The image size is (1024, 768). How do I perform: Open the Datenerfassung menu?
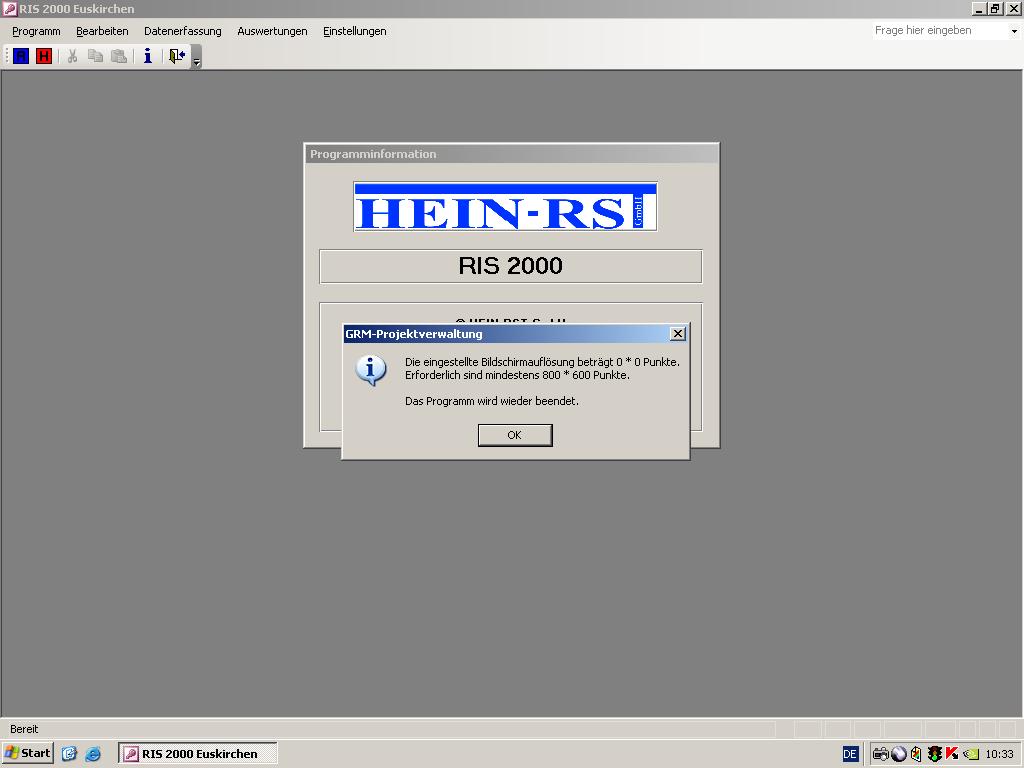[182, 31]
